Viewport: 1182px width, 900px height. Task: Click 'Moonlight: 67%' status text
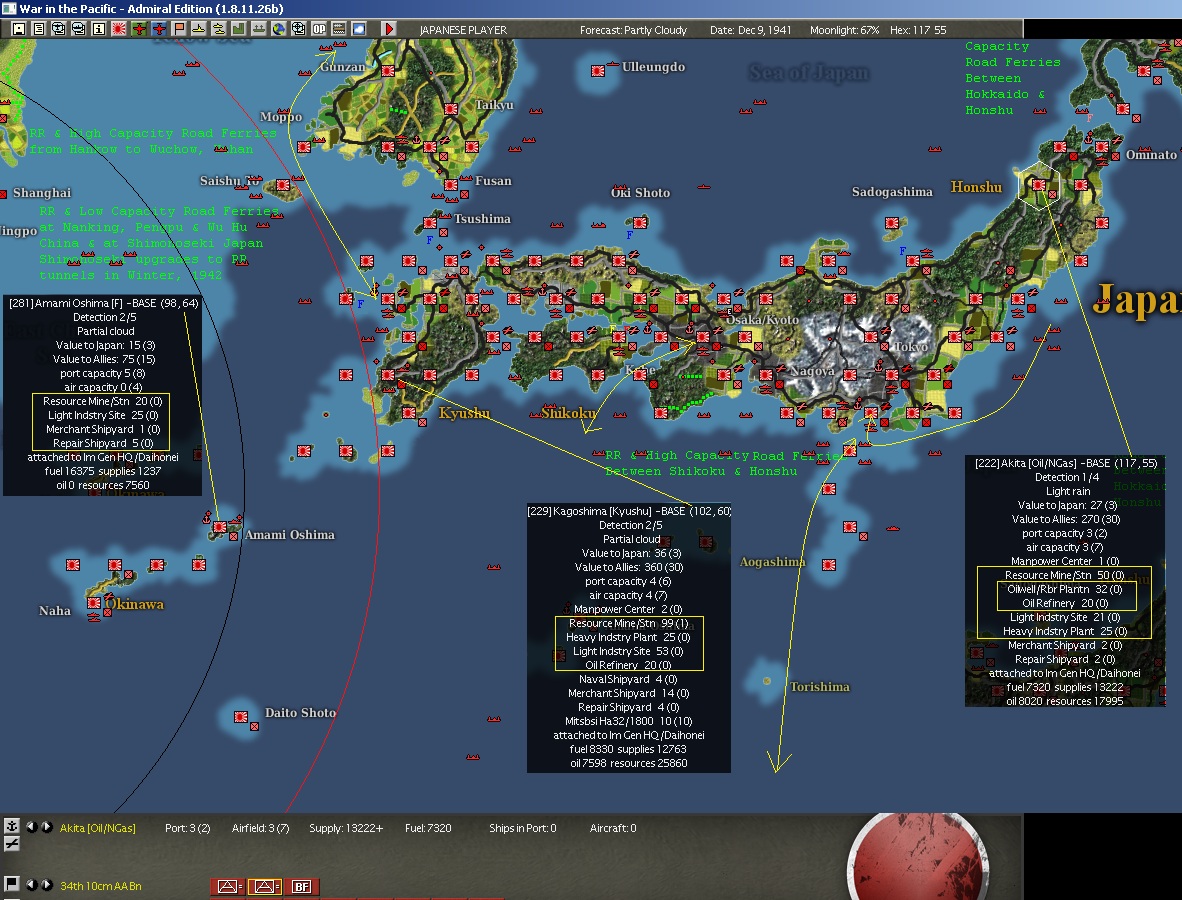coord(844,30)
